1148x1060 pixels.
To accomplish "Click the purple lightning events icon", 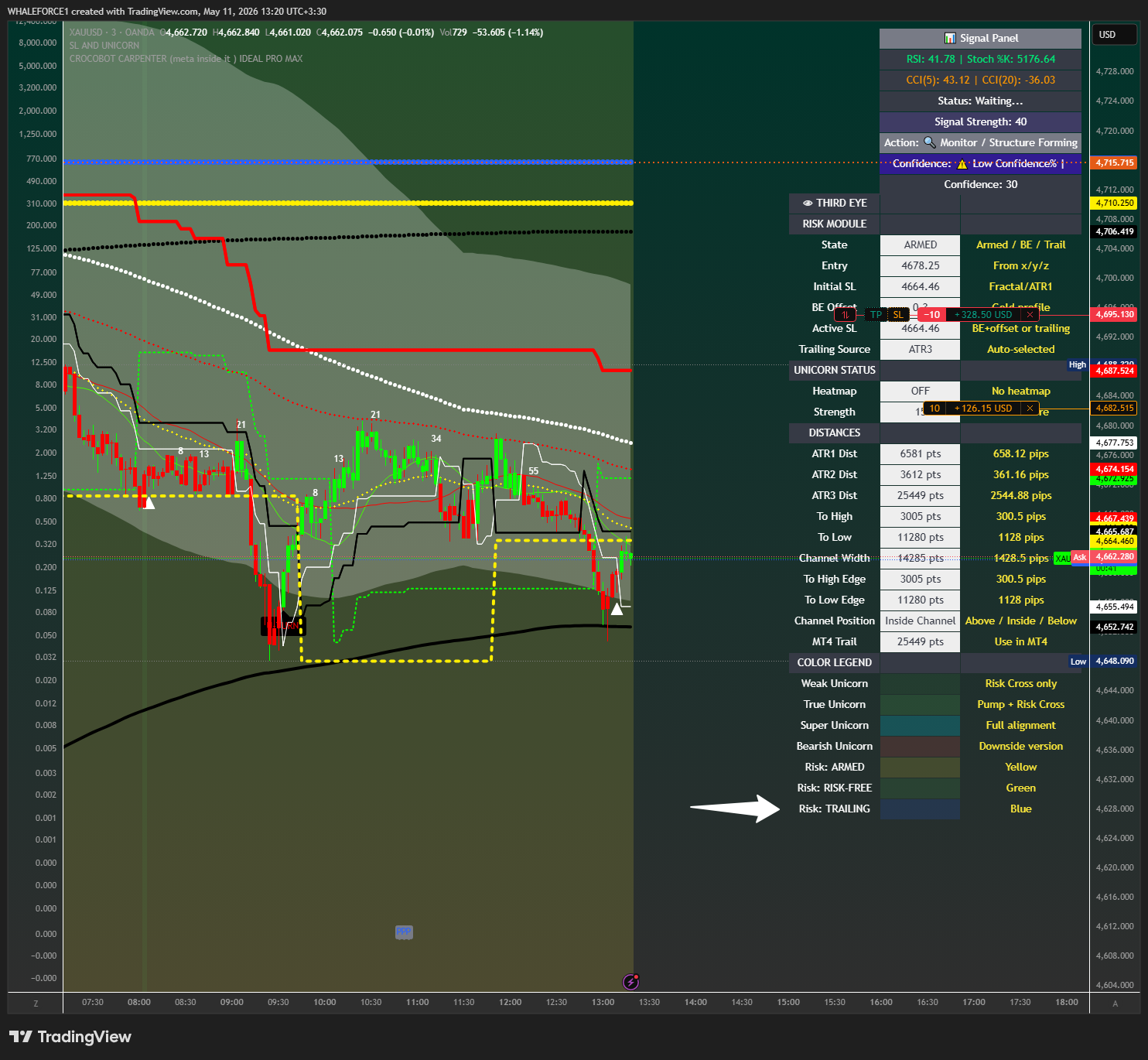I will point(630,982).
